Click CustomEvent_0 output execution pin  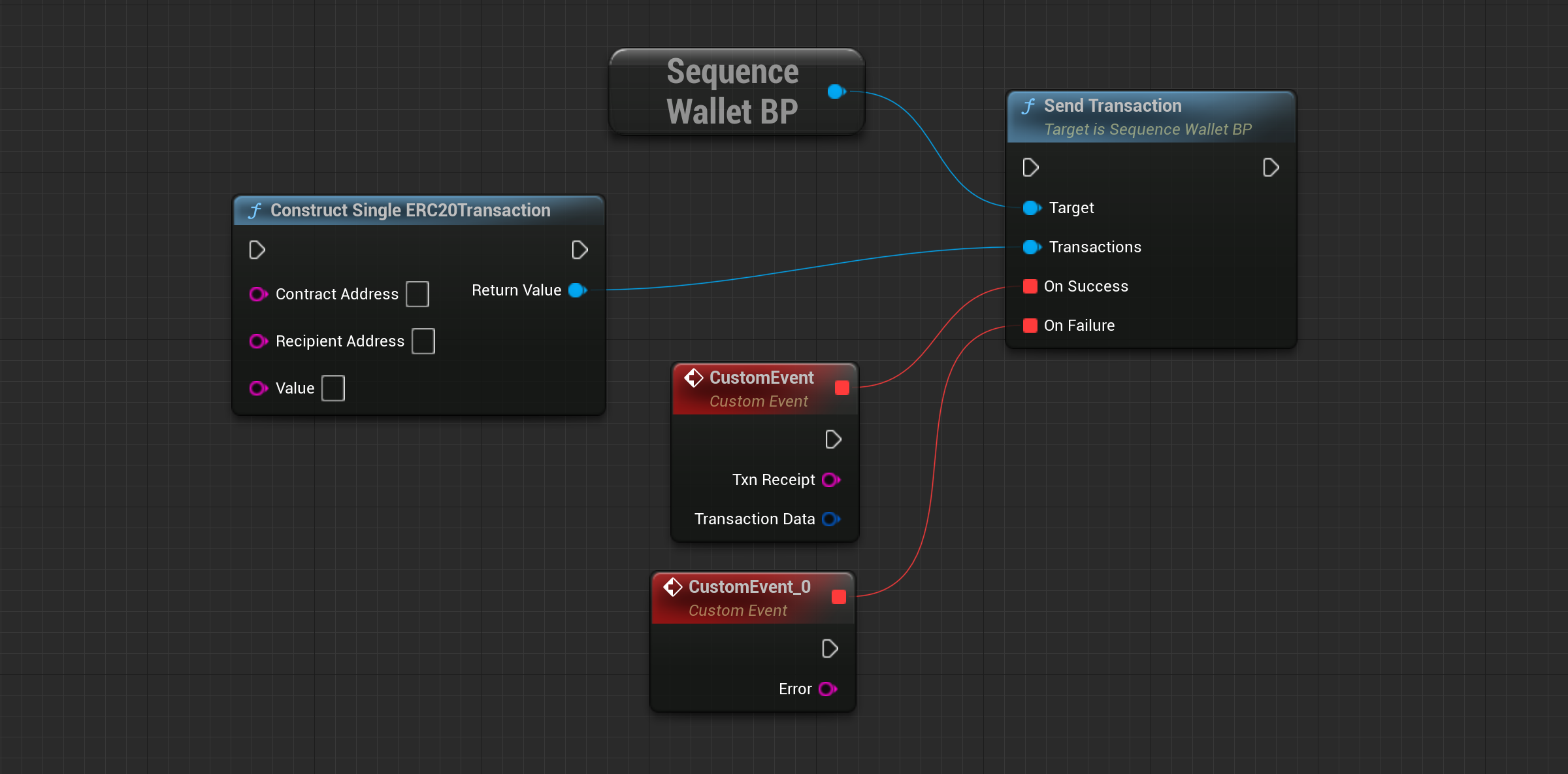tap(830, 648)
